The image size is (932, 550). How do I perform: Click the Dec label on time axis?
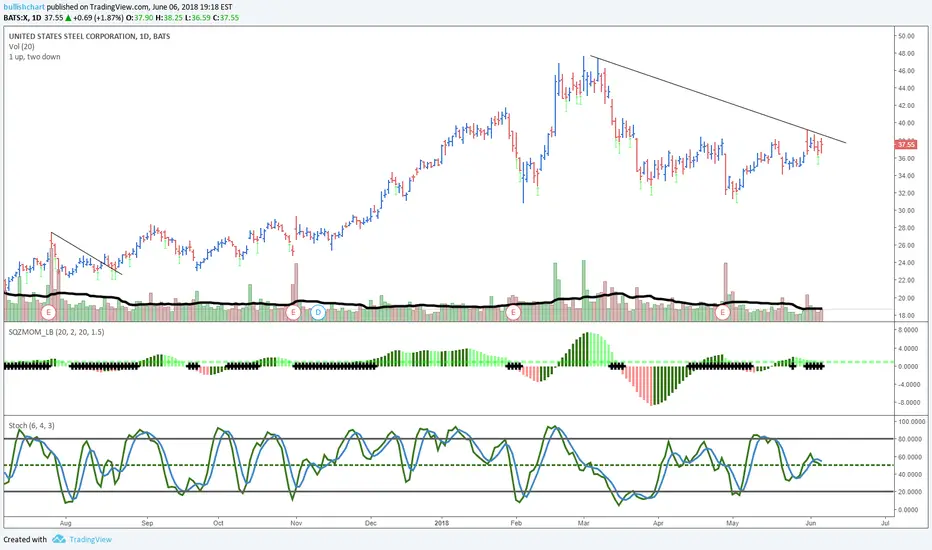[370, 523]
